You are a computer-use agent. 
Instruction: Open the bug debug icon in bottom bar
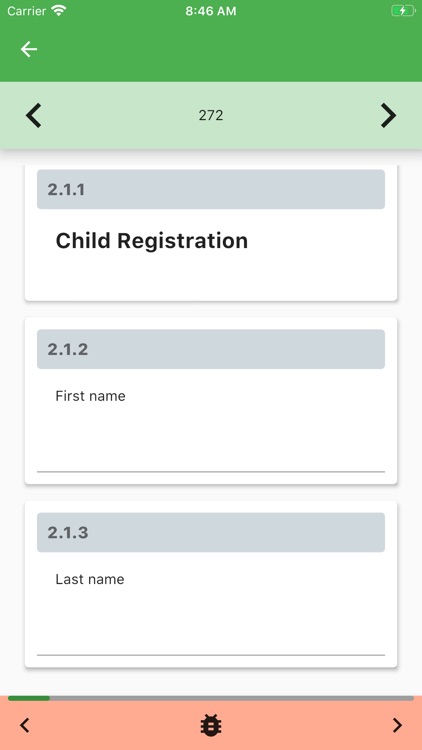click(x=211, y=725)
